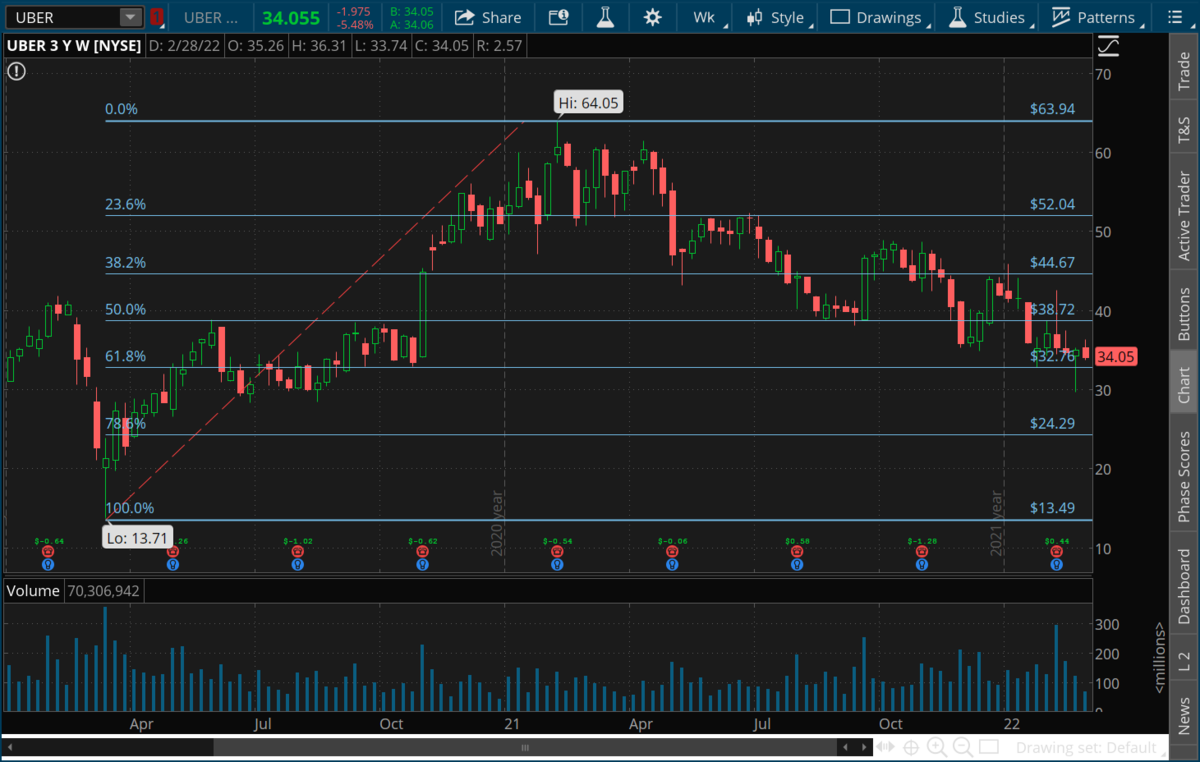Image resolution: width=1200 pixels, height=762 pixels.
Task: Click the icon between Share and the flask
Action: [x=559, y=17]
